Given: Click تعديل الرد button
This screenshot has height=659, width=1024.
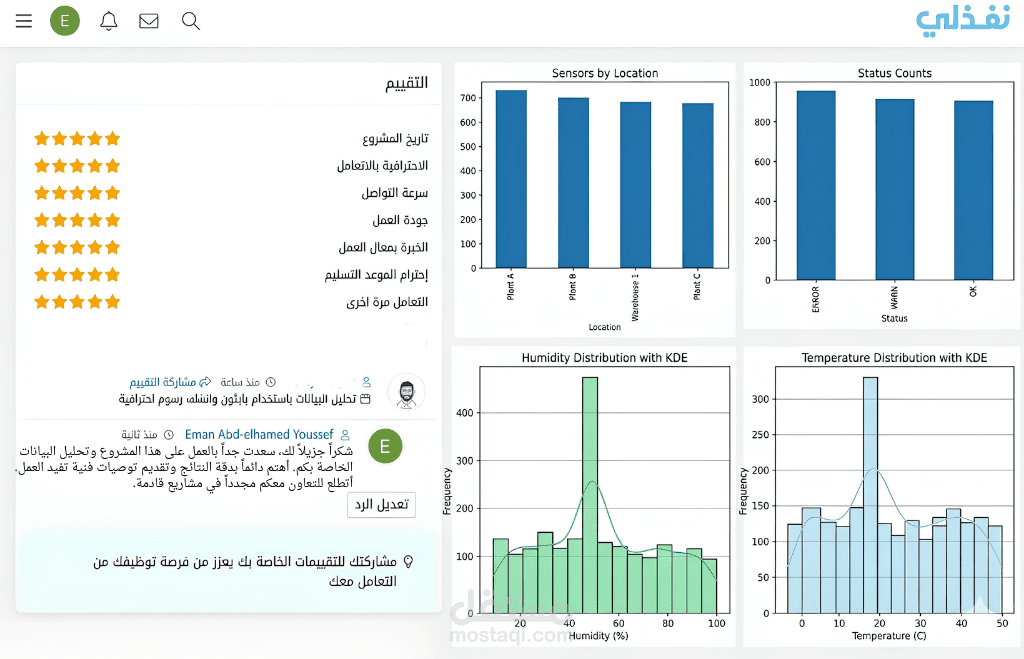Looking at the screenshot, I should pyautogui.click(x=381, y=504).
